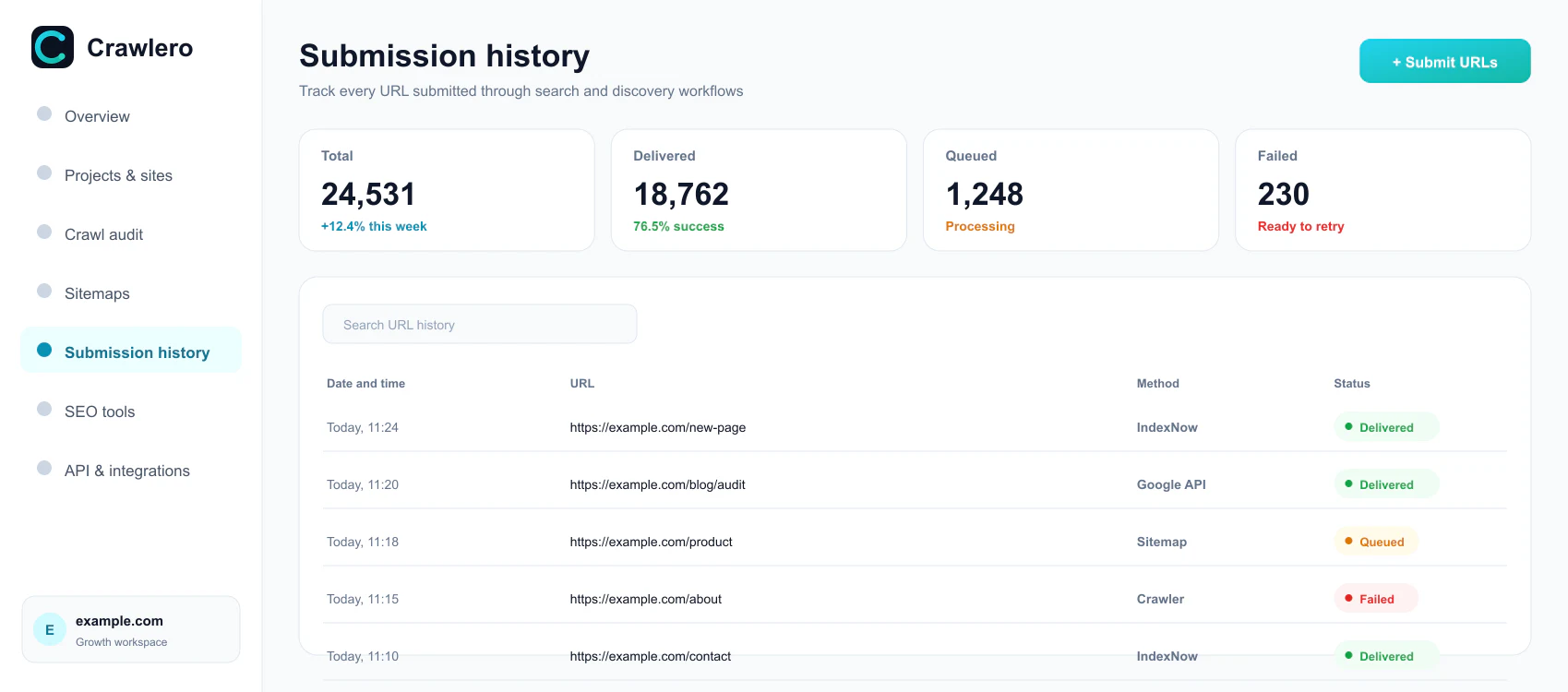
Task: Click the Delivered 18,762 stat card
Action: tap(759, 189)
